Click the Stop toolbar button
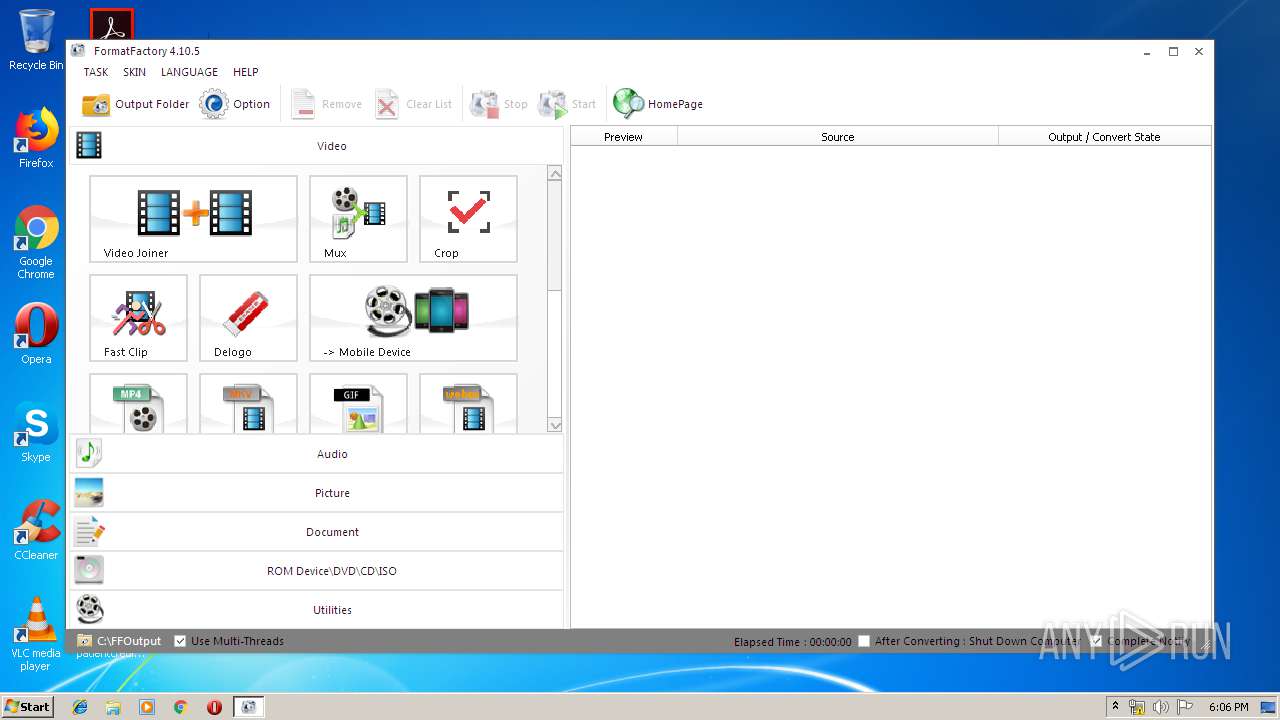 (498, 104)
